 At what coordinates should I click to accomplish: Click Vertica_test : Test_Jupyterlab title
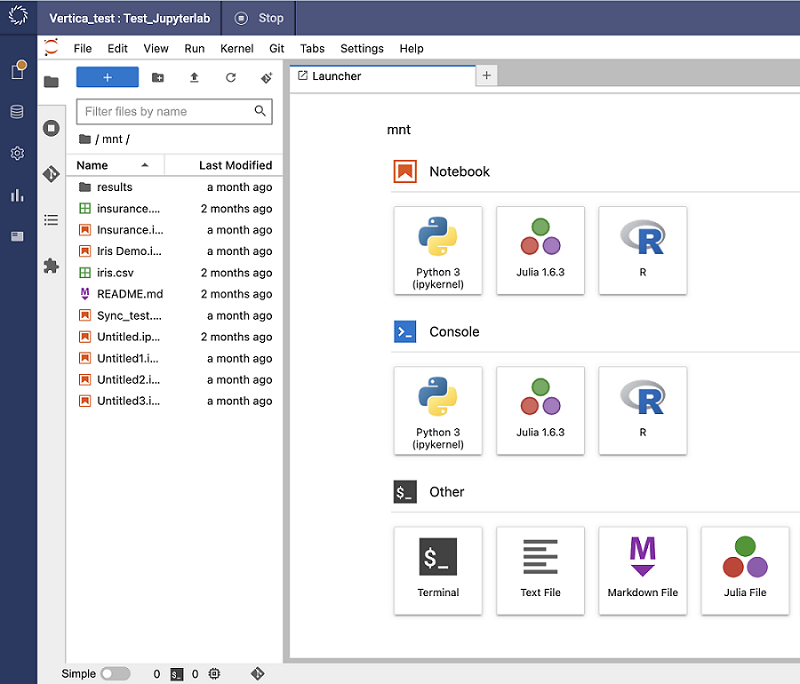tap(130, 18)
